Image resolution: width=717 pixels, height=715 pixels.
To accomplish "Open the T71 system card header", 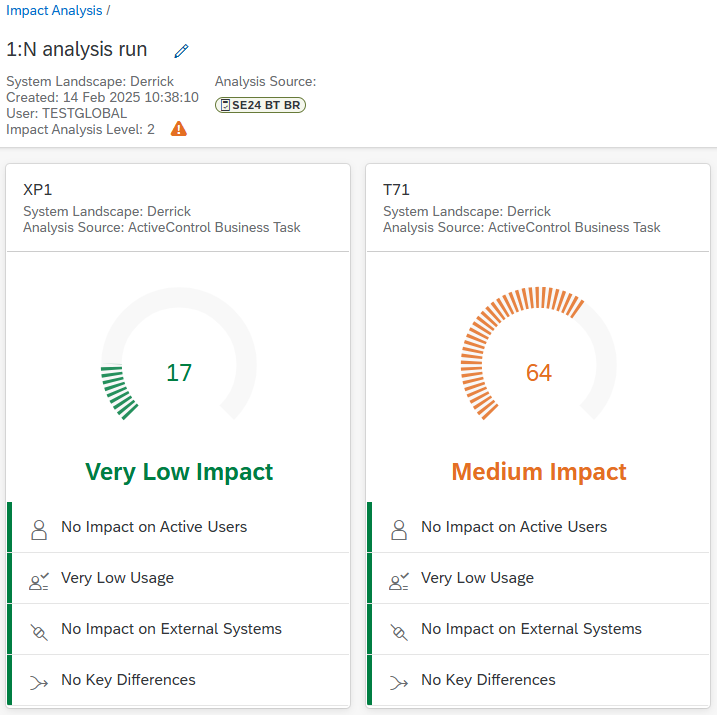I will pyautogui.click(x=538, y=208).
